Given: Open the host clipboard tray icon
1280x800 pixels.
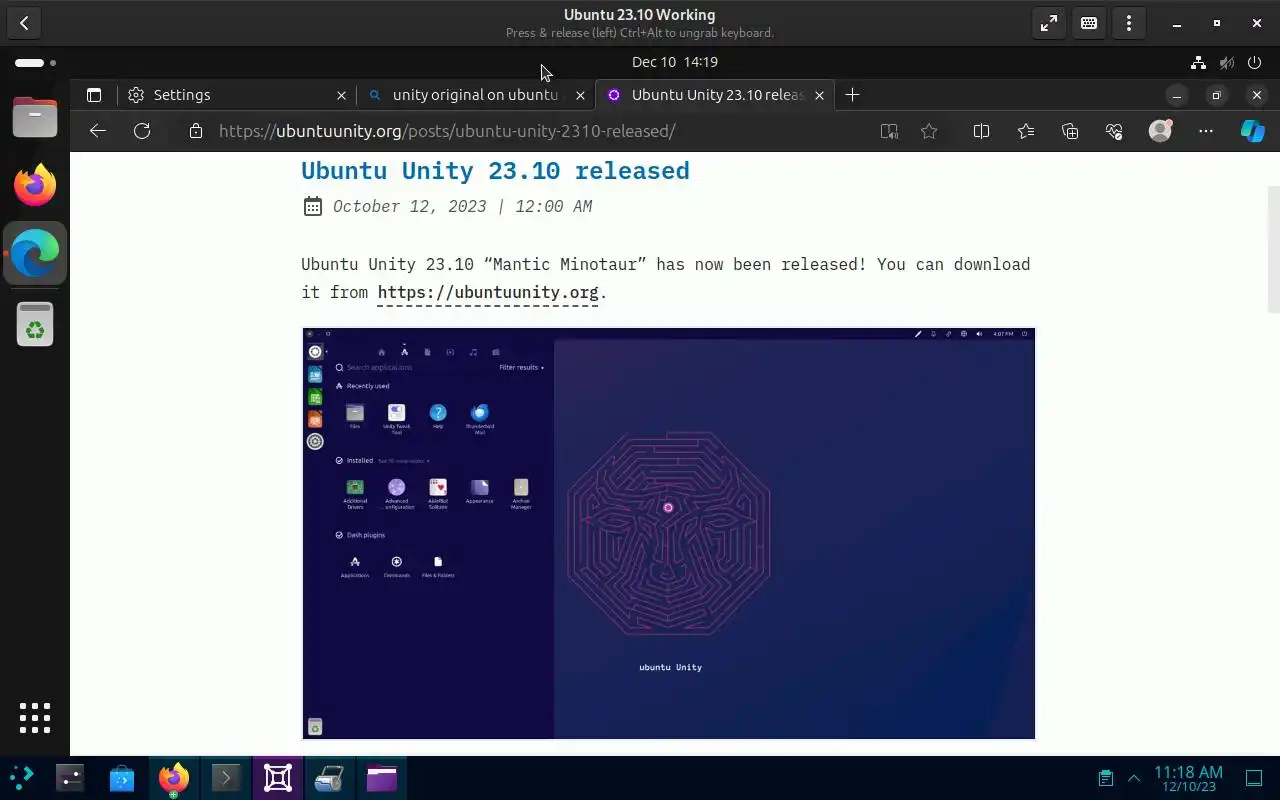Looking at the screenshot, I should [x=1106, y=778].
